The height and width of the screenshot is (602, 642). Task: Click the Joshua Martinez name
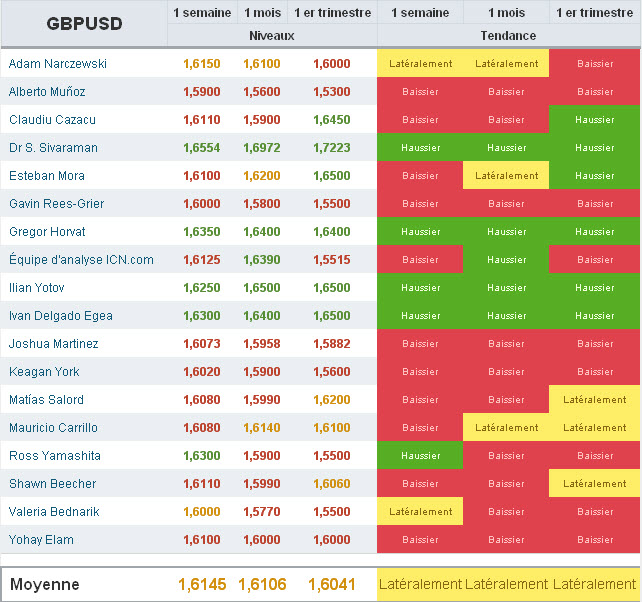54,344
